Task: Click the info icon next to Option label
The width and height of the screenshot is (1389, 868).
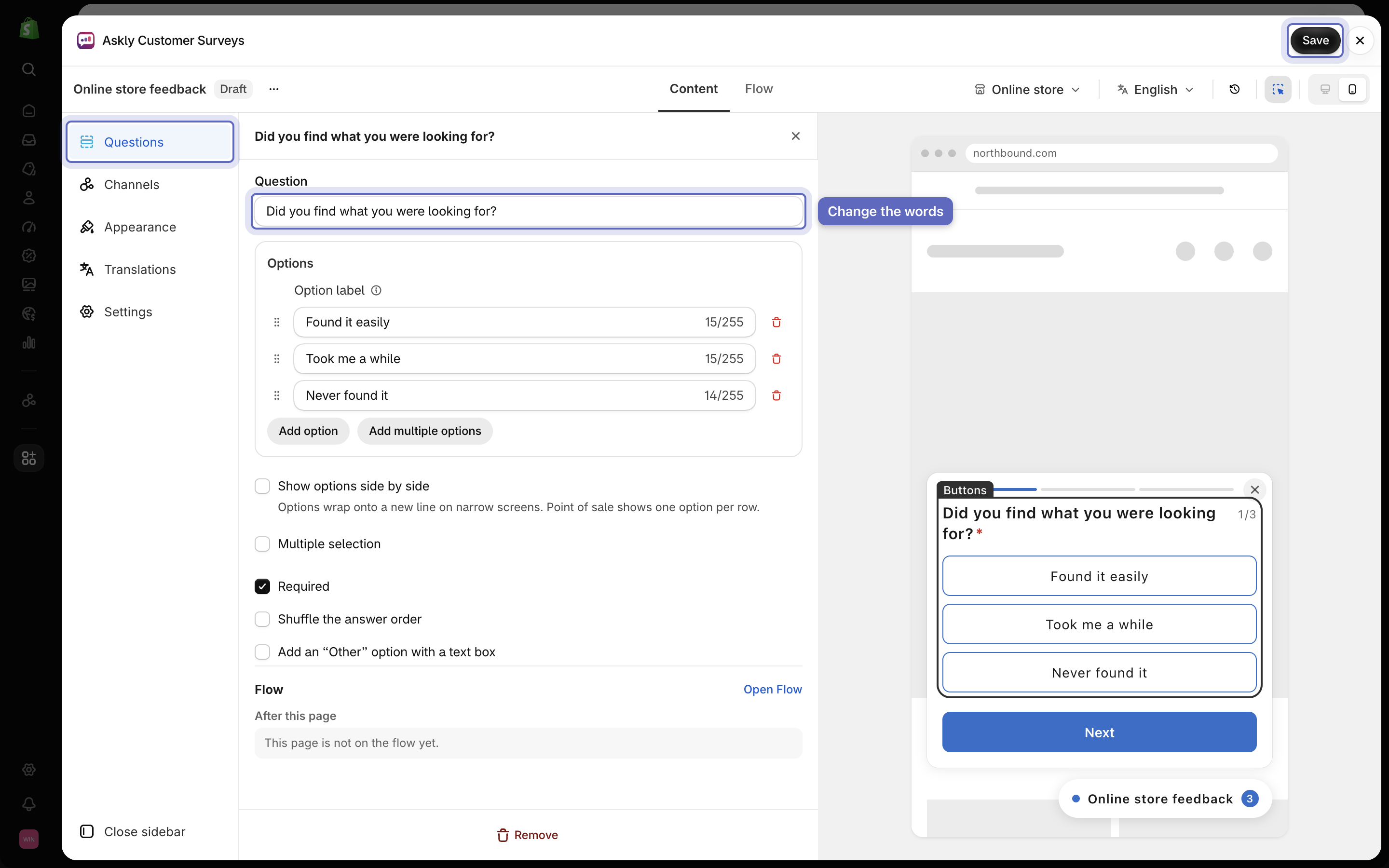Action: [x=376, y=290]
